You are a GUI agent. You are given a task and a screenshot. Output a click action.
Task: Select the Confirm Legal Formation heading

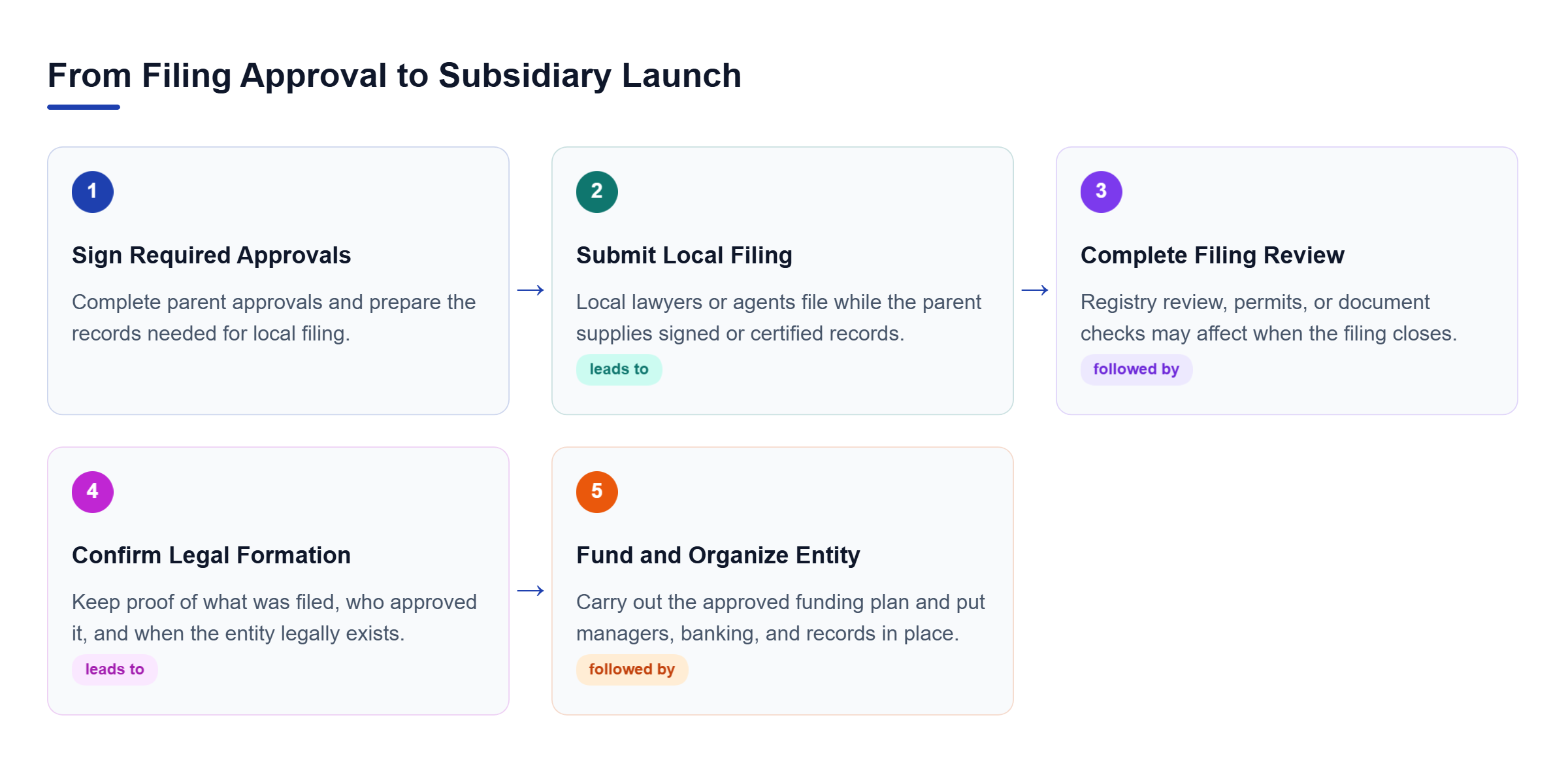click(x=211, y=555)
